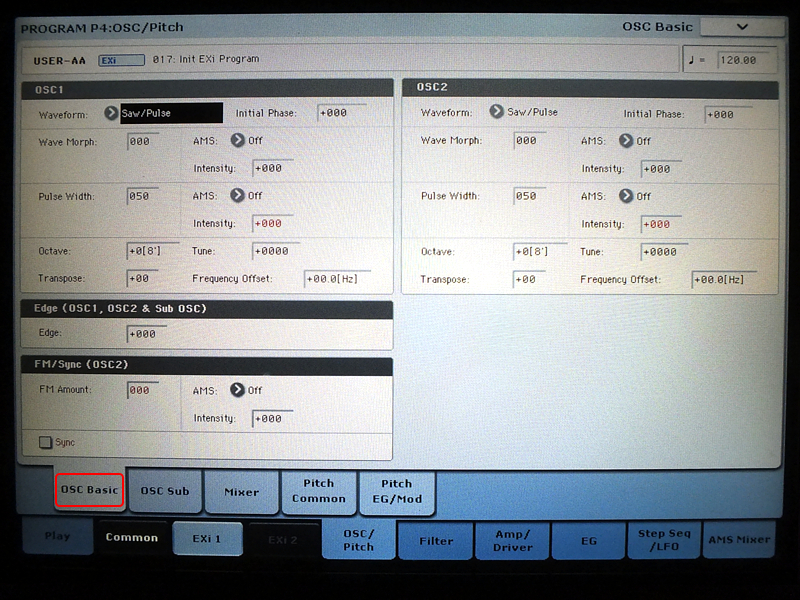Select the FM Amount value field
The height and width of the screenshot is (600, 800).
(x=143, y=390)
